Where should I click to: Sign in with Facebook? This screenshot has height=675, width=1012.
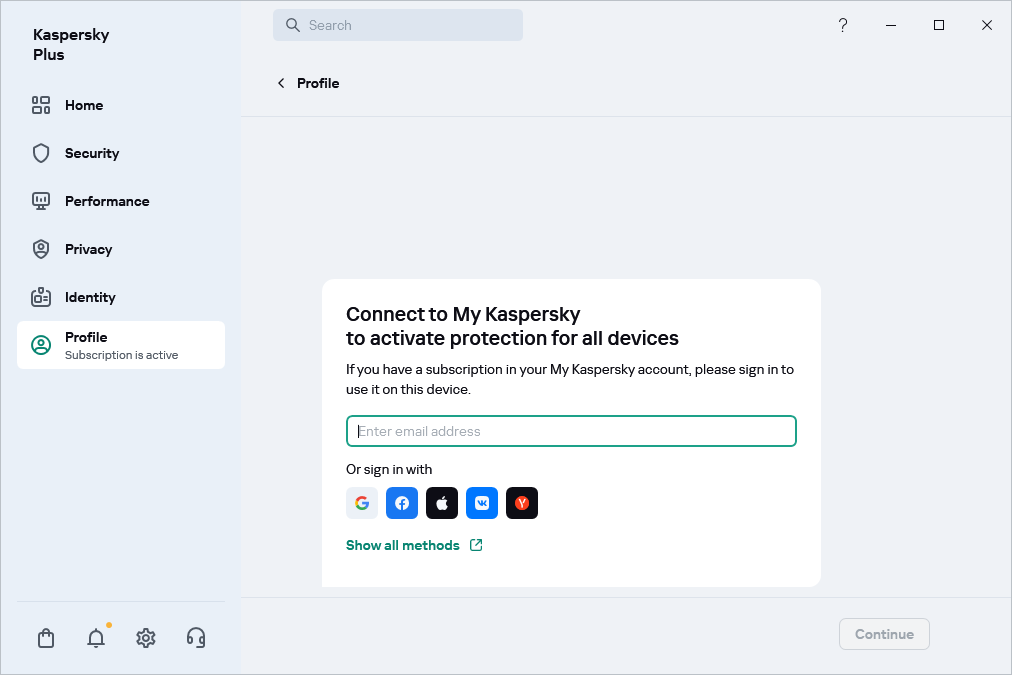pyautogui.click(x=401, y=503)
